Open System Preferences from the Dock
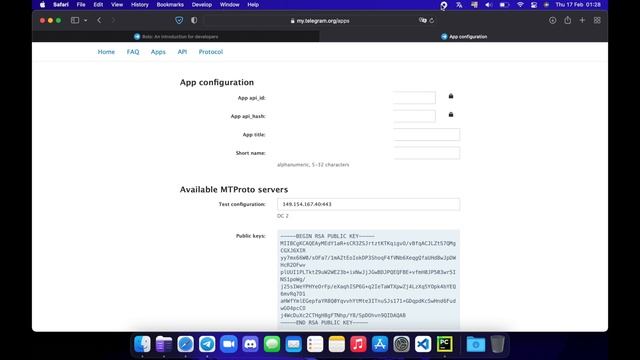Screen dimensions: 640x360 point(402,344)
